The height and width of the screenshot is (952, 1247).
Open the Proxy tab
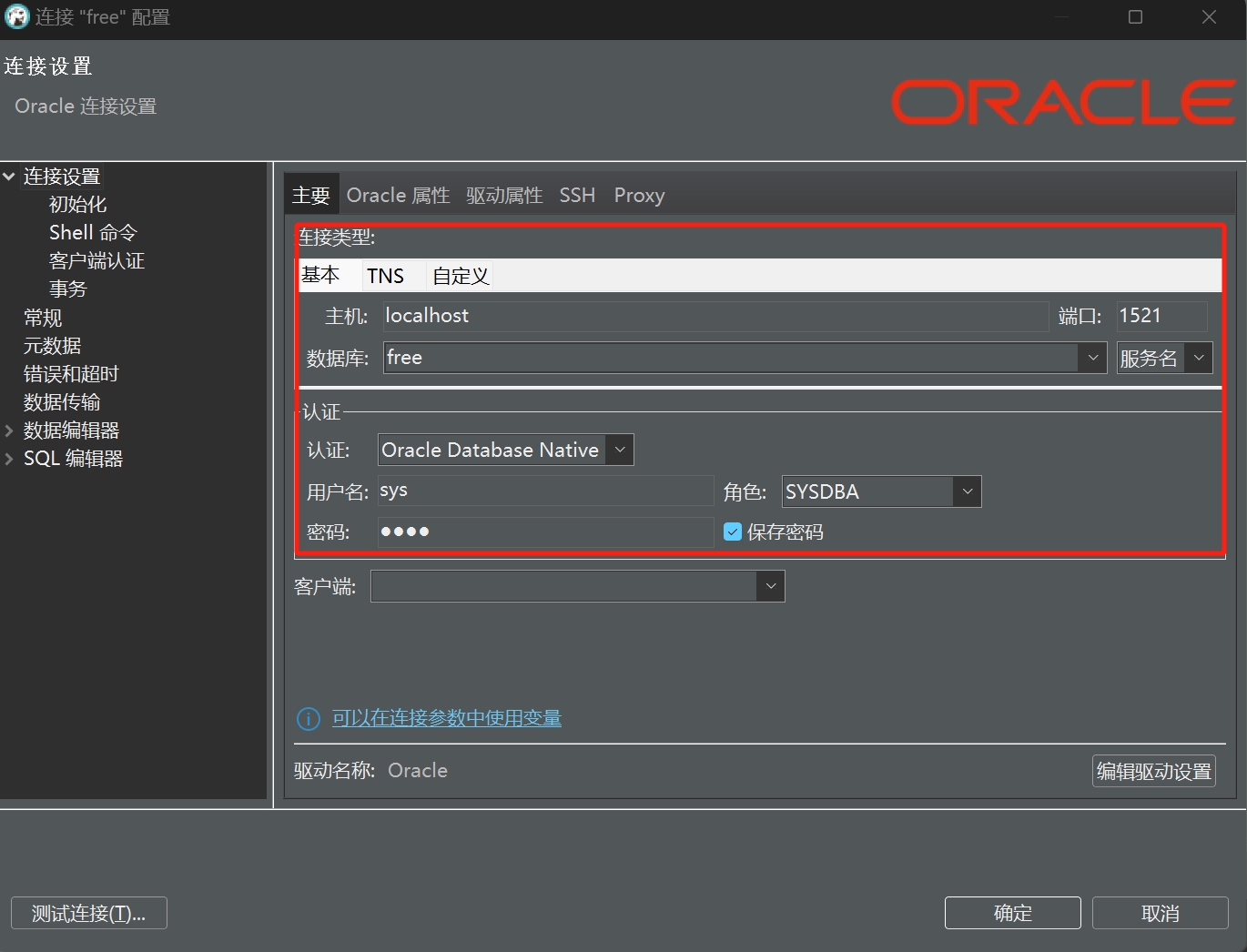click(638, 195)
